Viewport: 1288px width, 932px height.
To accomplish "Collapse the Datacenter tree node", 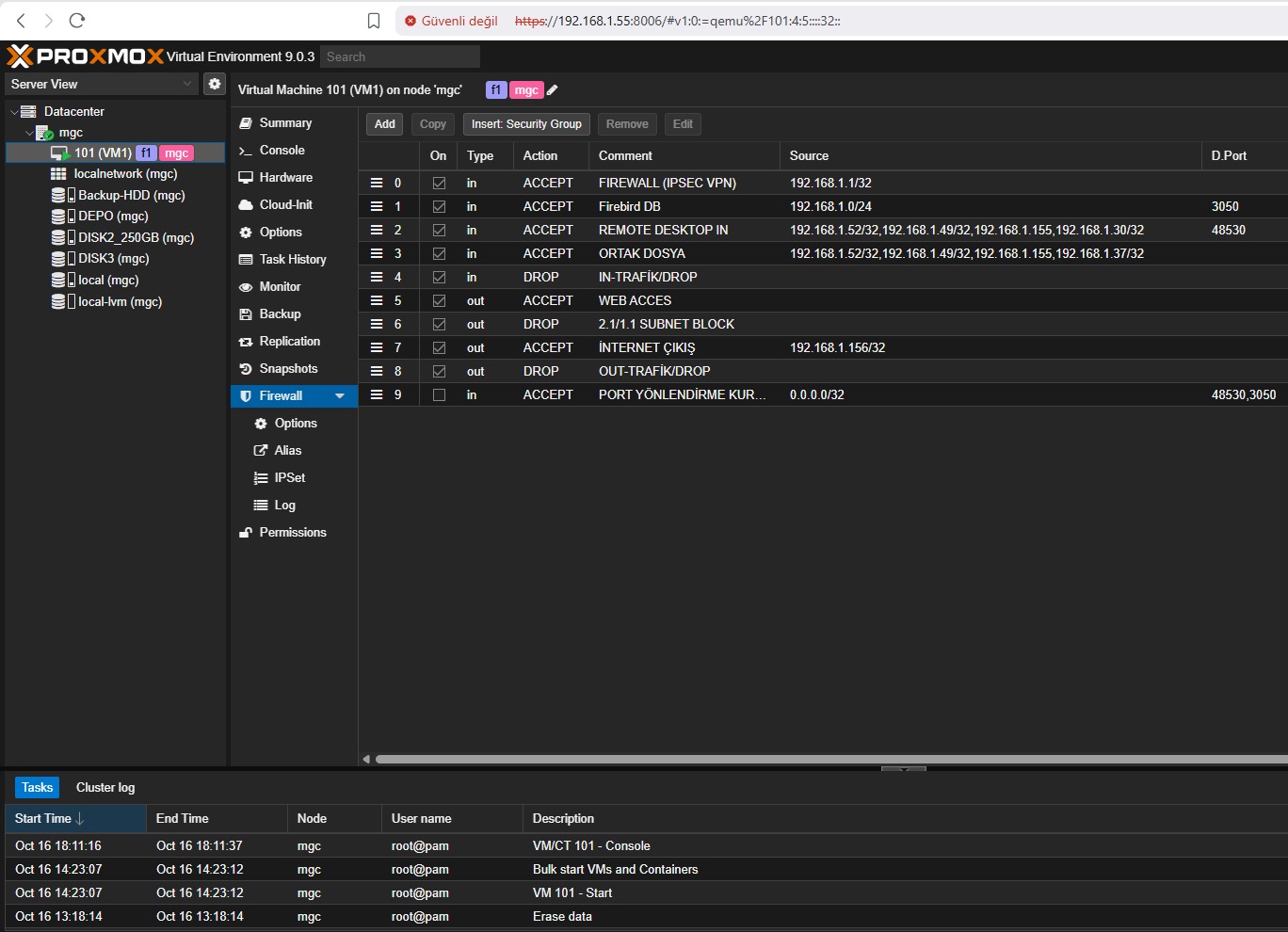I will (x=14, y=112).
